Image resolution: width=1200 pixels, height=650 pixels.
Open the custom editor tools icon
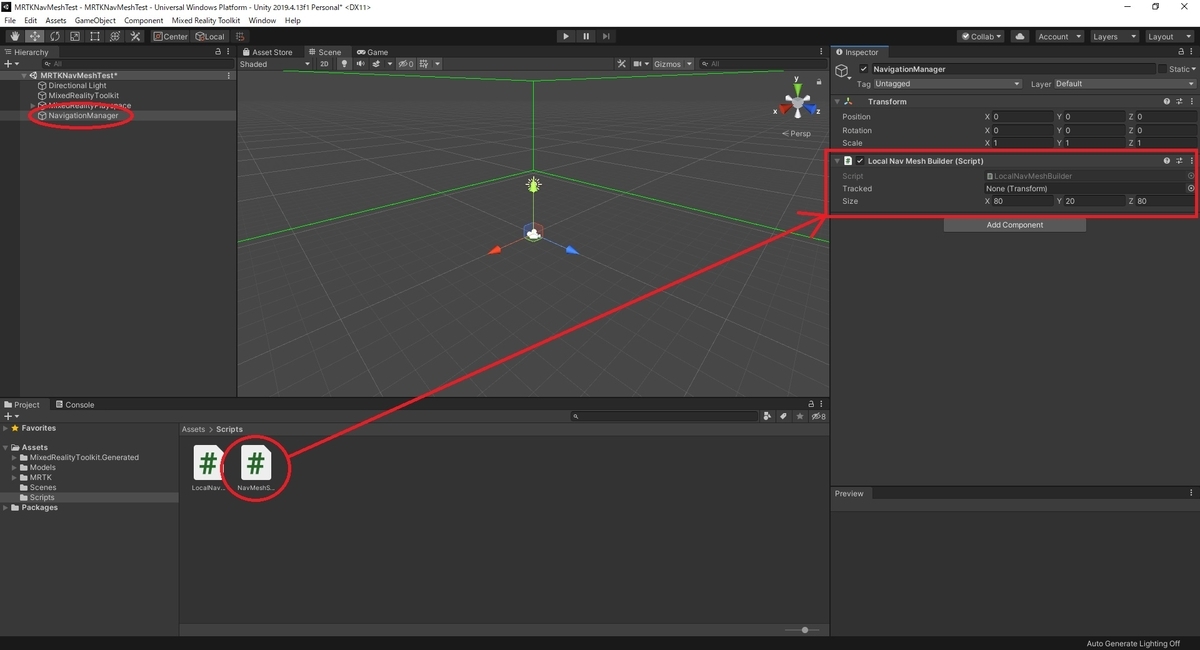pos(134,36)
